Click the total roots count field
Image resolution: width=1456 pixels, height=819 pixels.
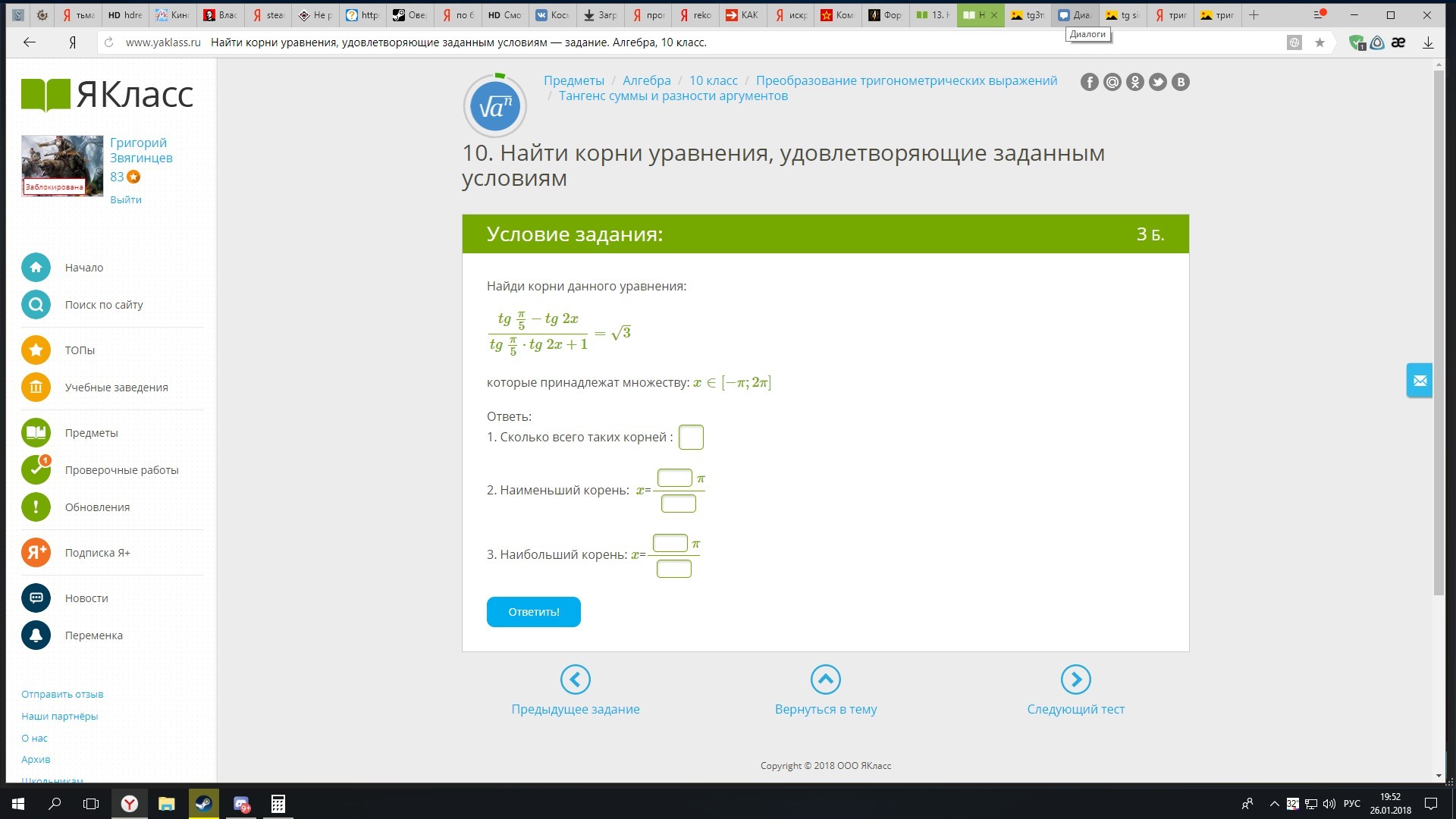click(691, 438)
